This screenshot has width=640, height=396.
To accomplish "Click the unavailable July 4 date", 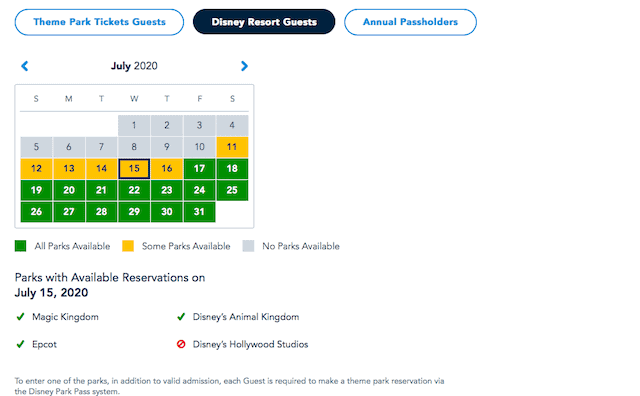I will 232,125.
